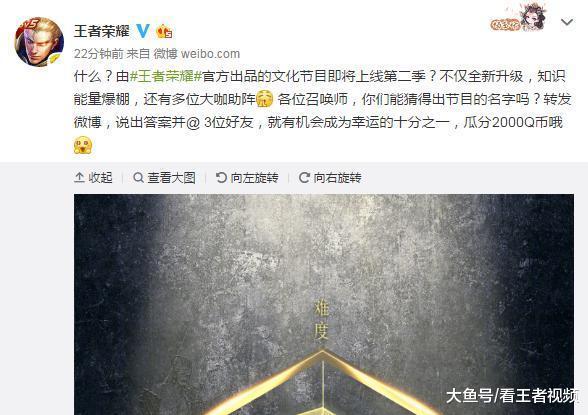Open the 微博 weibo.com source link

click(x=196, y=54)
